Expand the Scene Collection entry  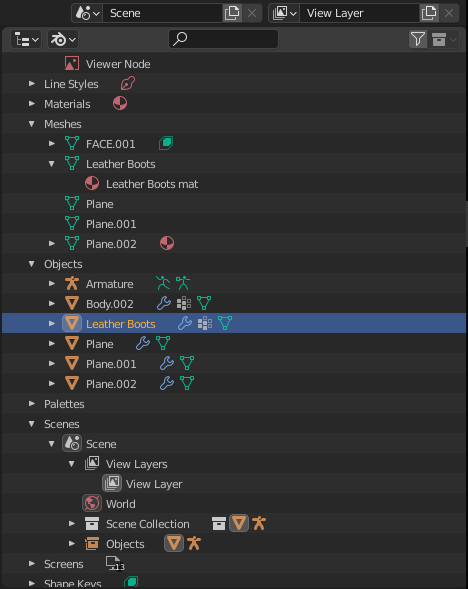(71, 523)
